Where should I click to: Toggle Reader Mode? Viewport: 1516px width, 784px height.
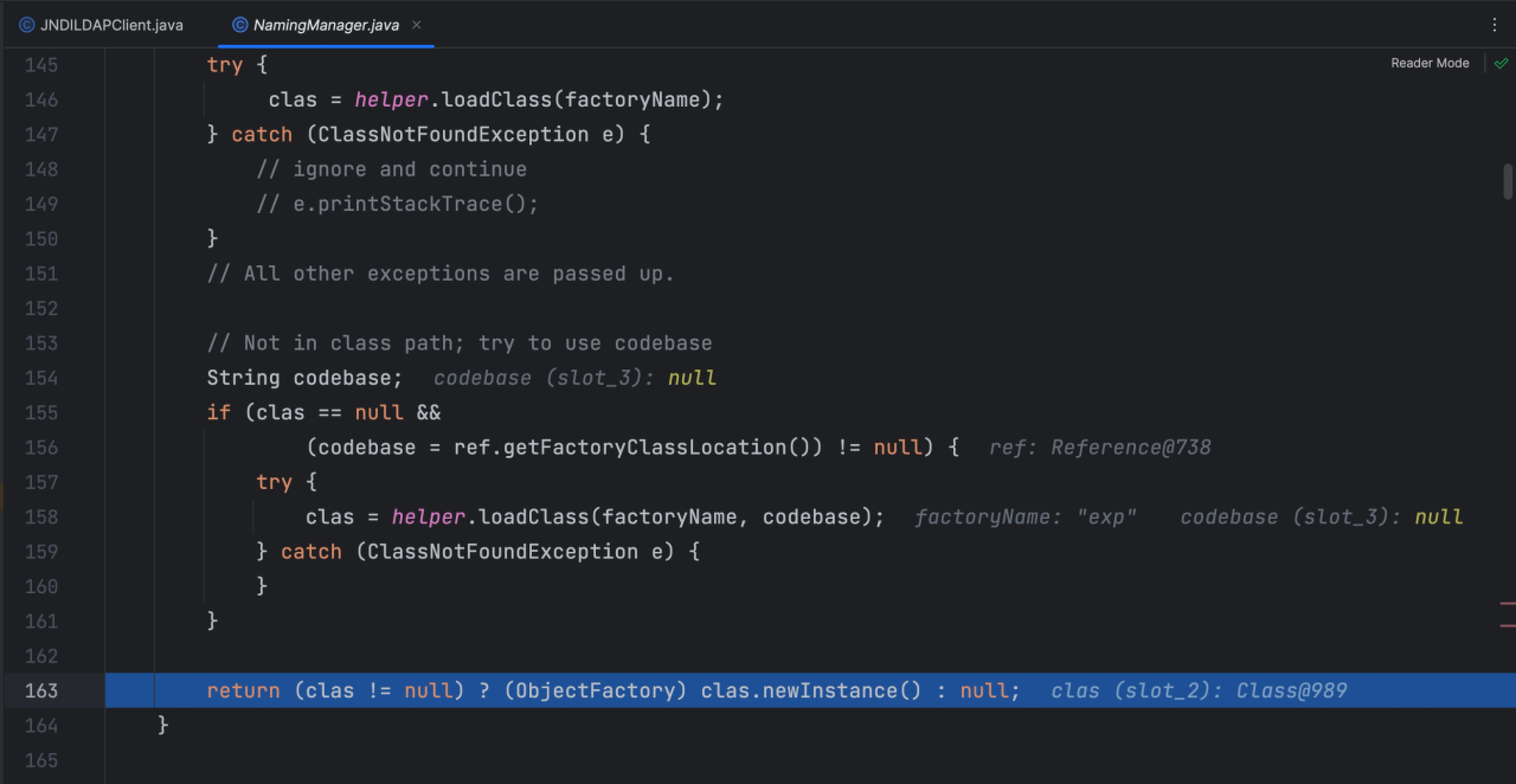click(1430, 63)
